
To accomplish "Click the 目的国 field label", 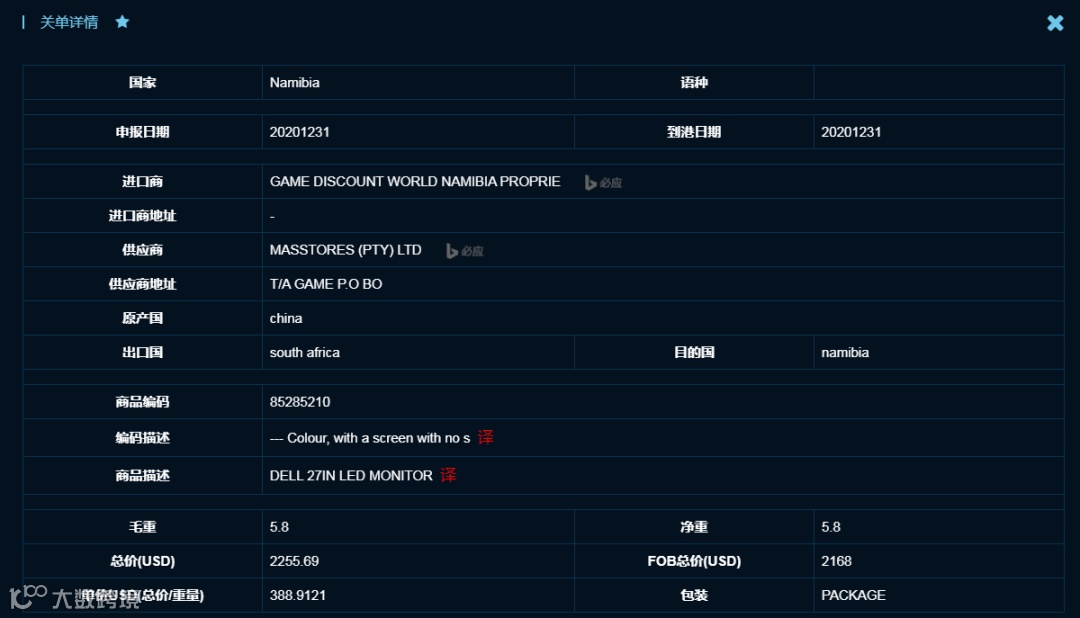I will pyautogui.click(x=694, y=352).
